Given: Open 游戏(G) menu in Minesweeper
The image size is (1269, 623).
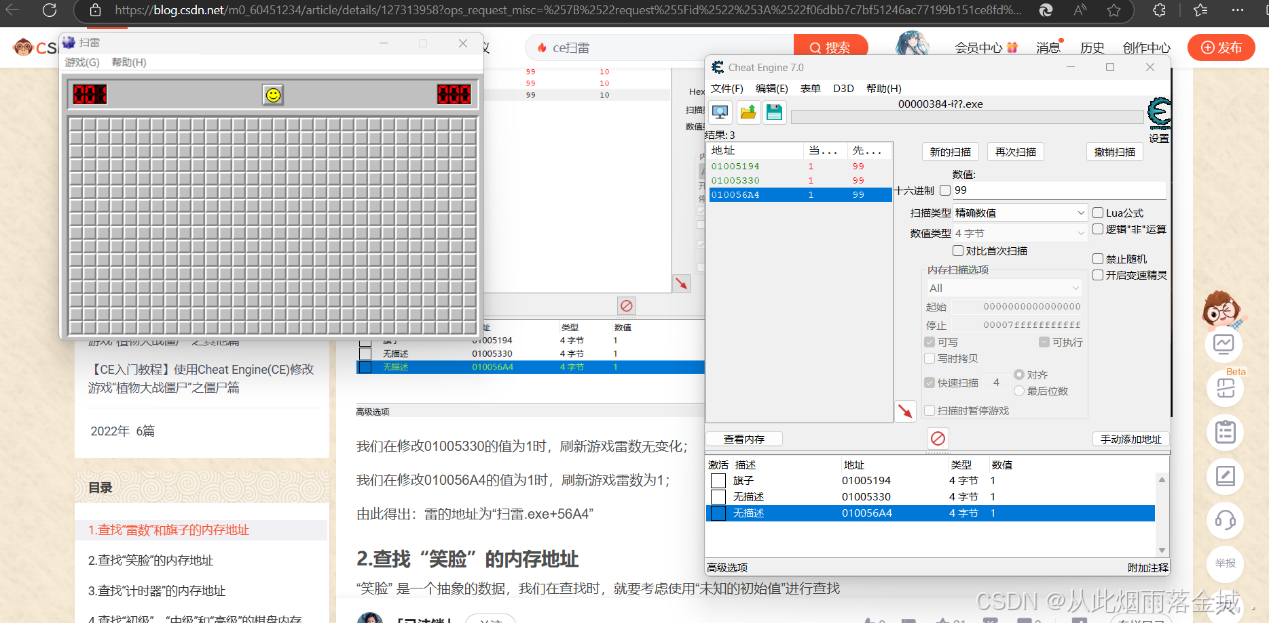Looking at the screenshot, I should pyautogui.click(x=82, y=62).
